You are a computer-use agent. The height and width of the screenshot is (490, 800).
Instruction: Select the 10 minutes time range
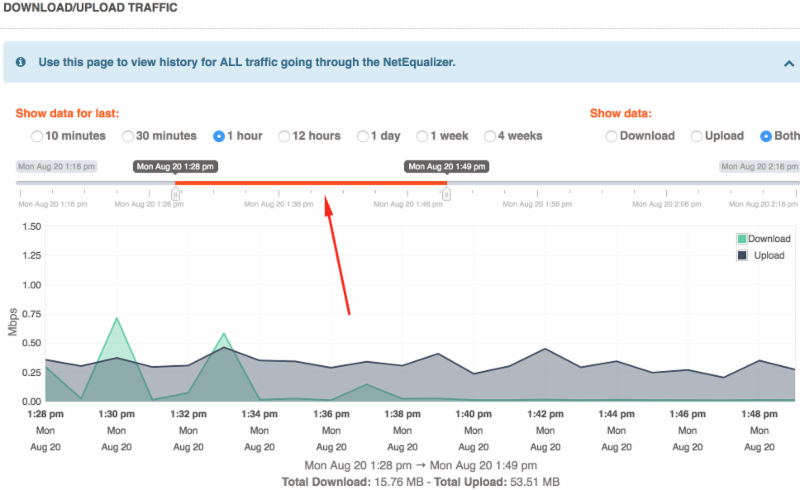click(x=37, y=136)
